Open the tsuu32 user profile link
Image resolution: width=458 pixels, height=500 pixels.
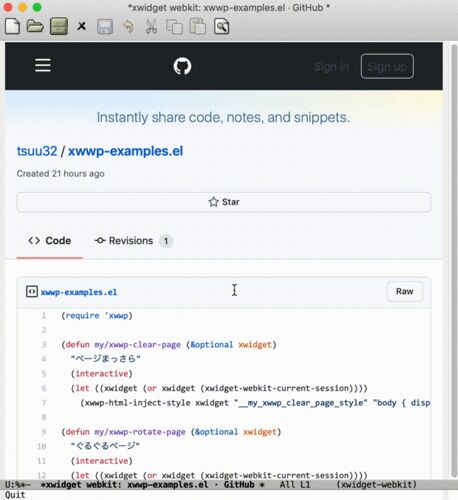[x=37, y=151]
